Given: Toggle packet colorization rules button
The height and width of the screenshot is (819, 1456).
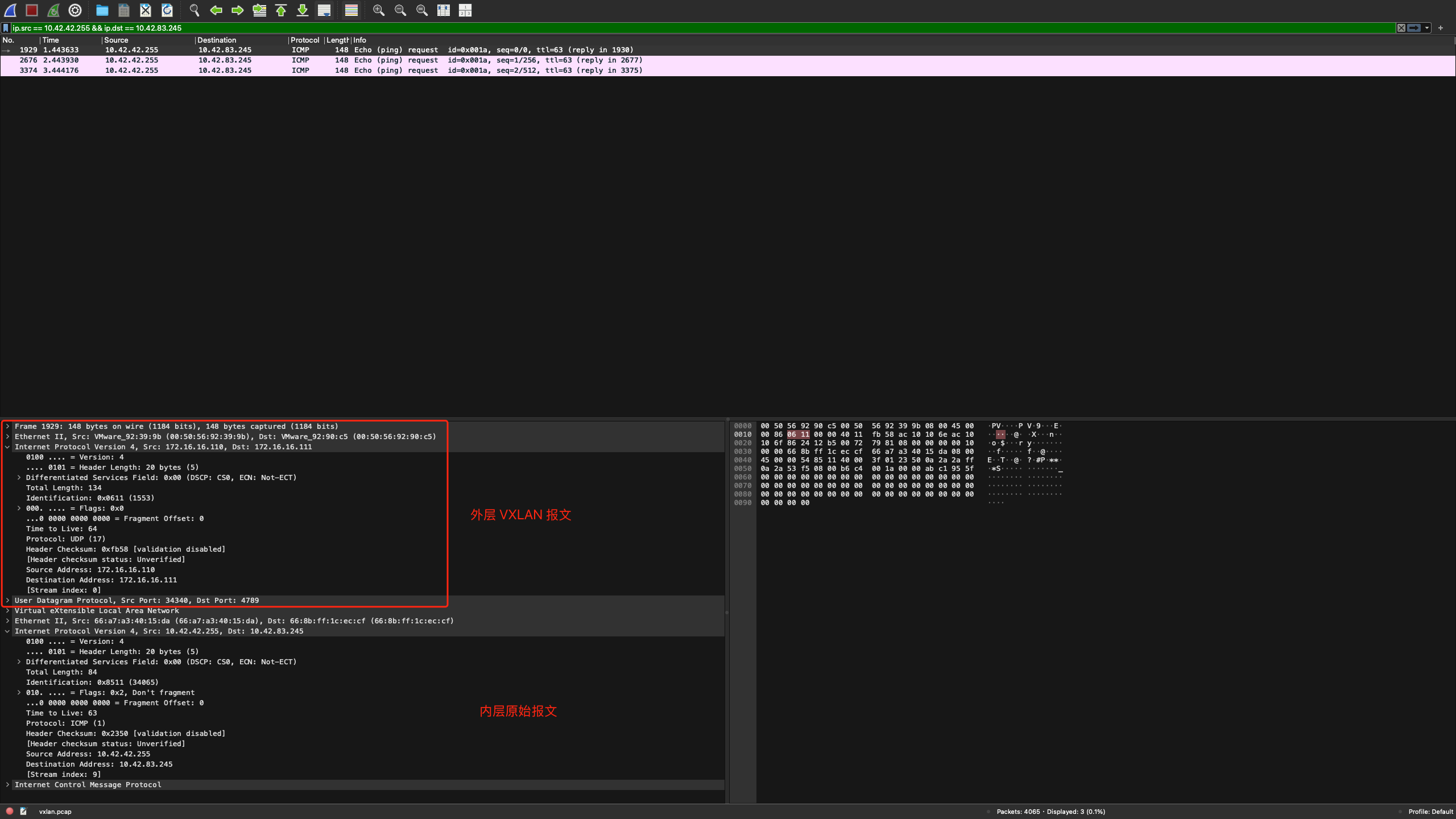Looking at the screenshot, I should click(351, 10).
